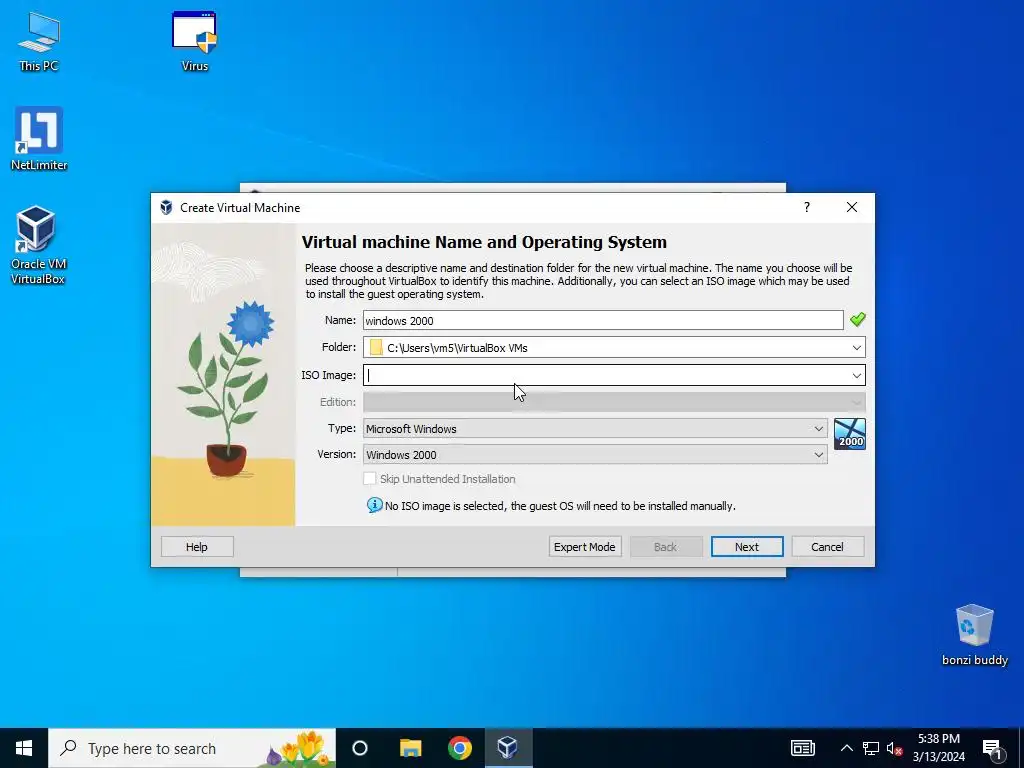Click the Windows 2000 OS type icon
This screenshot has height=768, width=1024.
[850, 434]
